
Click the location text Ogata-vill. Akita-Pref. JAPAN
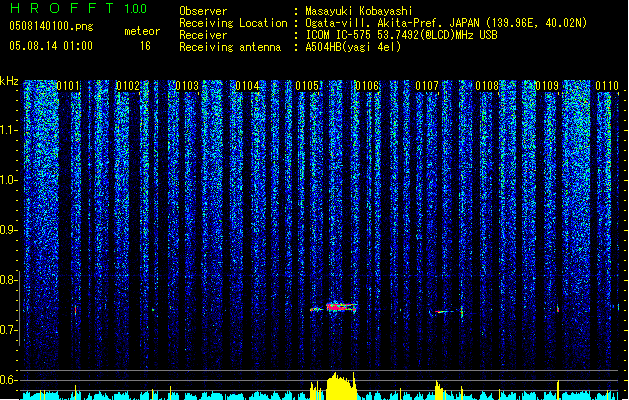tap(393, 23)
